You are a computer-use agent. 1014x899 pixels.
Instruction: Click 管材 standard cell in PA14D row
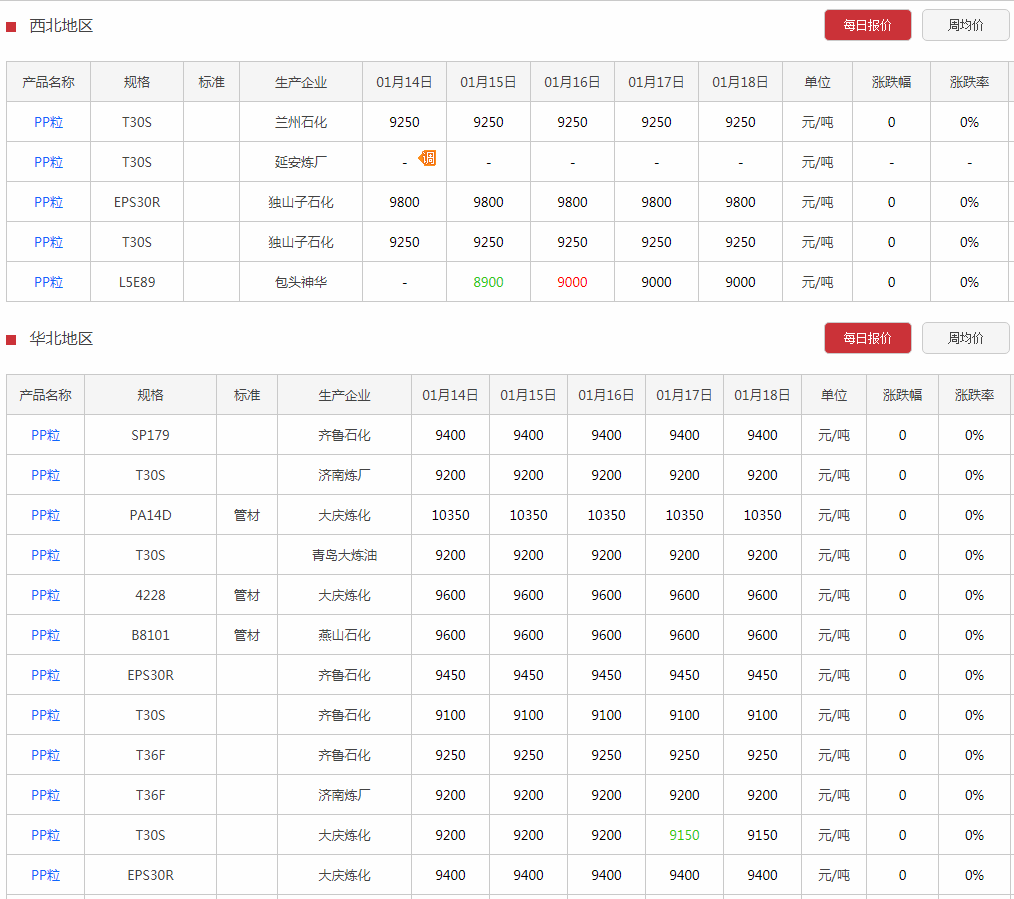247,515
